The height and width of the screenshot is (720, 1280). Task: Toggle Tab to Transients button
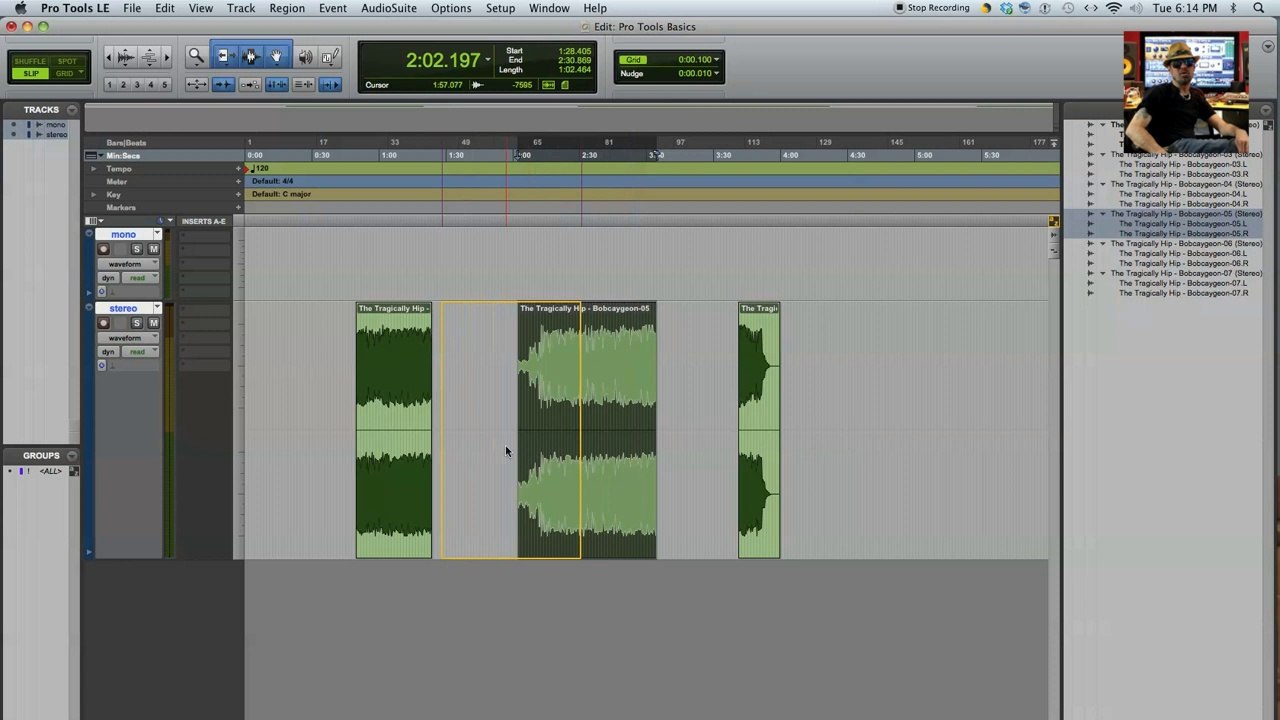pyautogui.click(x=223, y=85)
